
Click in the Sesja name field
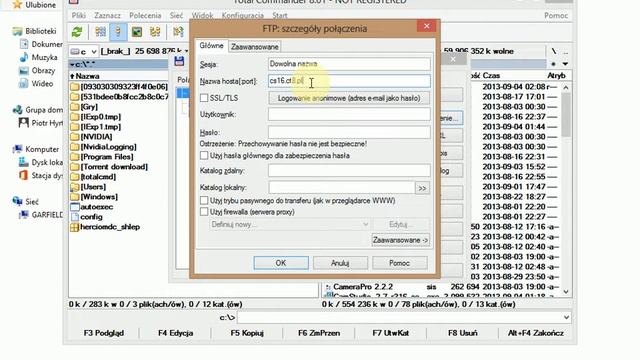tap(349, 64)
